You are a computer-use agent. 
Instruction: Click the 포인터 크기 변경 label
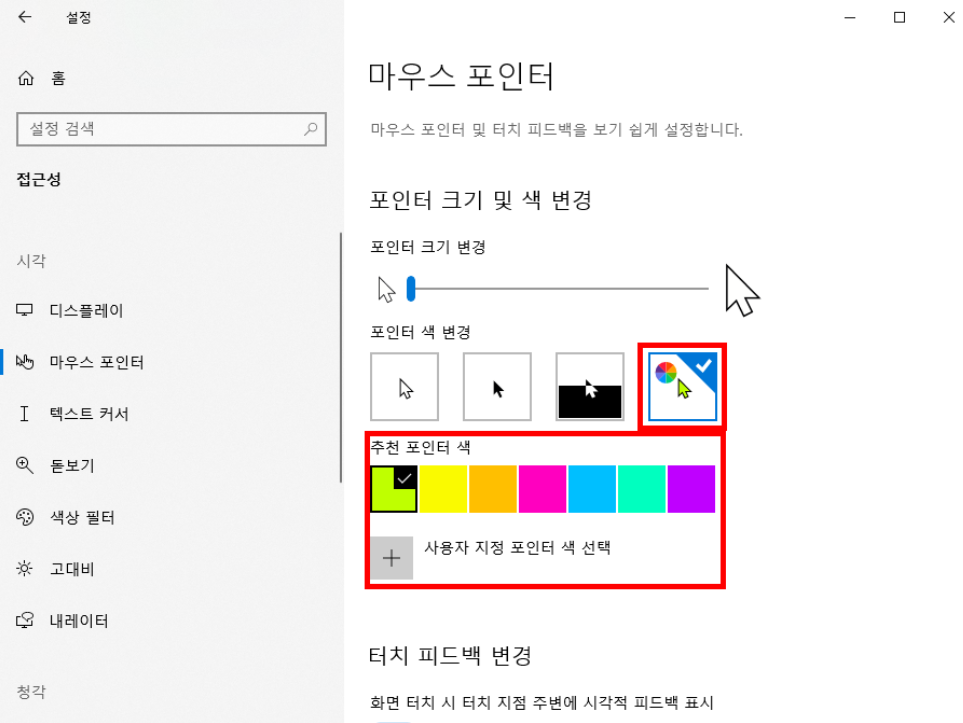[428, 247]
